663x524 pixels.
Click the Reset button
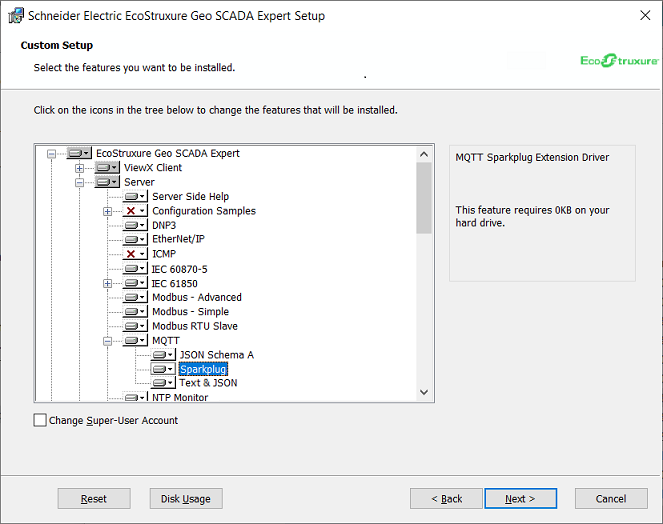[x=94, y=498]
